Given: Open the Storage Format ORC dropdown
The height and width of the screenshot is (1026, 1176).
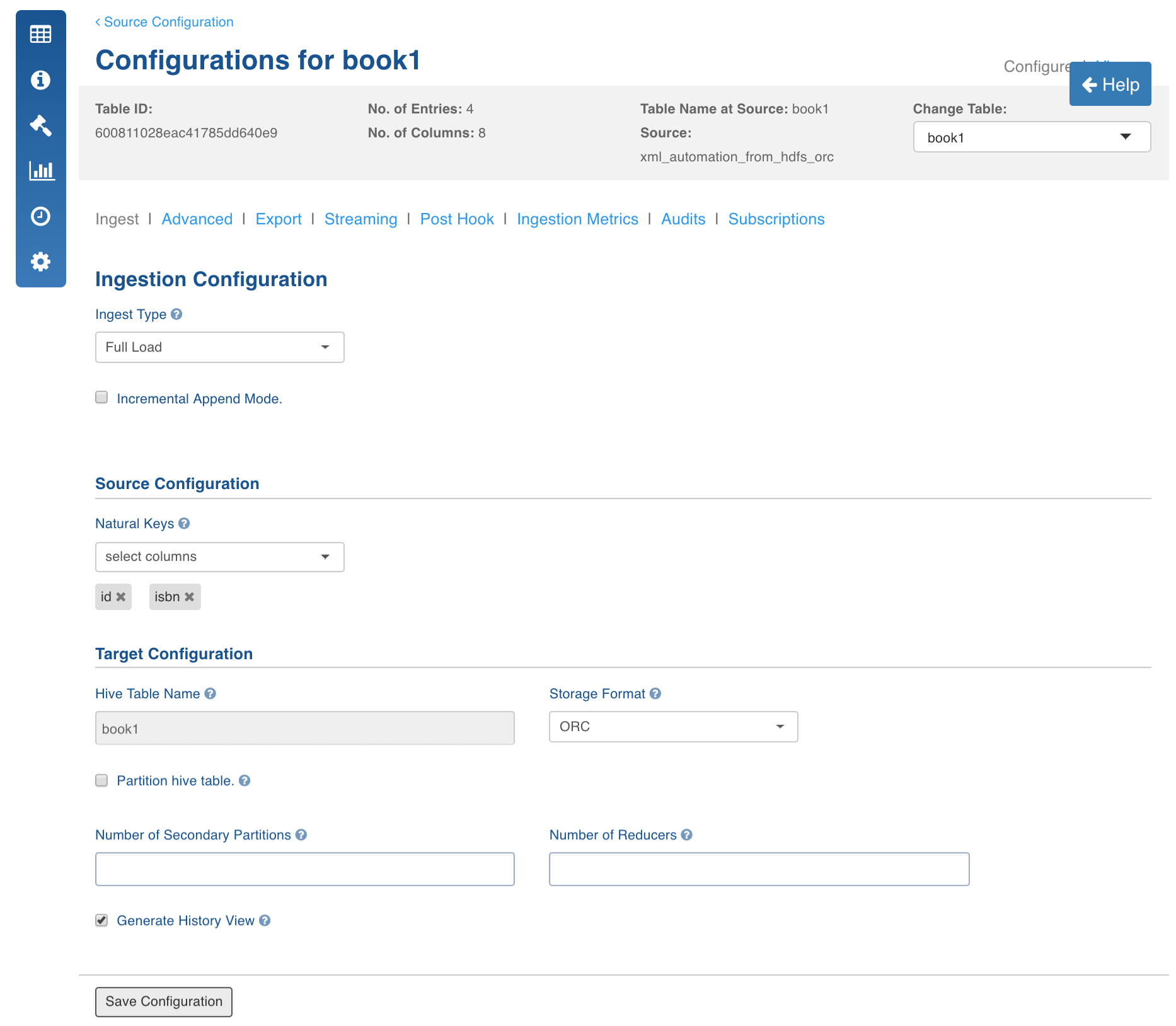Looking at the screenshot, I should pos(674,727).
